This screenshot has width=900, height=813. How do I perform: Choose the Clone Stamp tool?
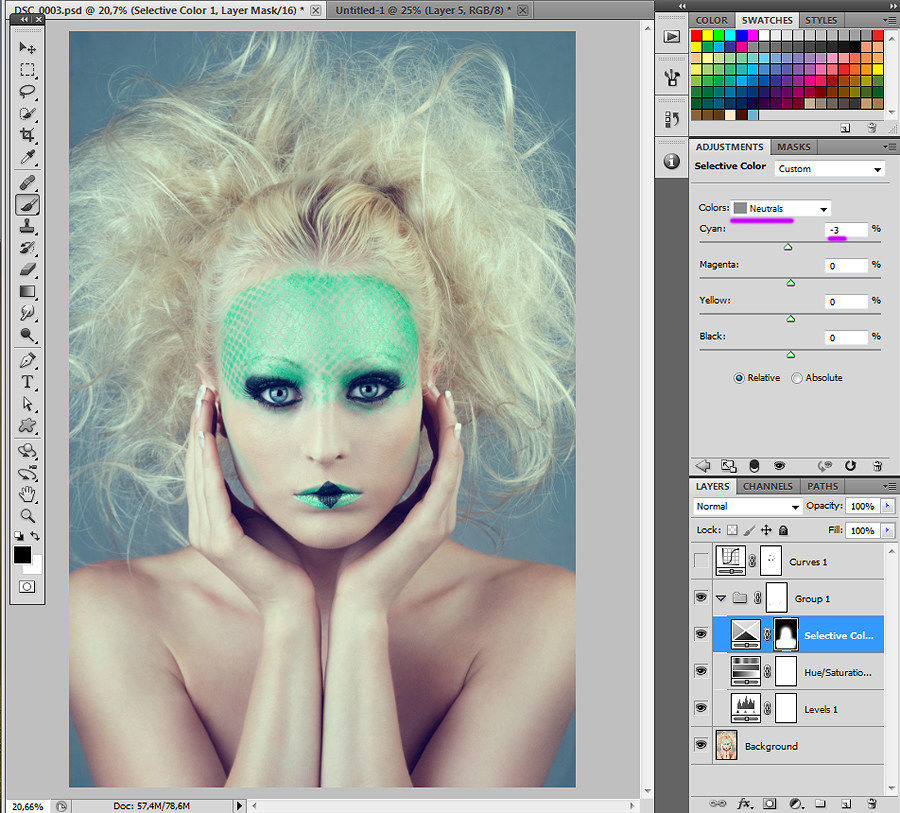(x=27, y=227)
